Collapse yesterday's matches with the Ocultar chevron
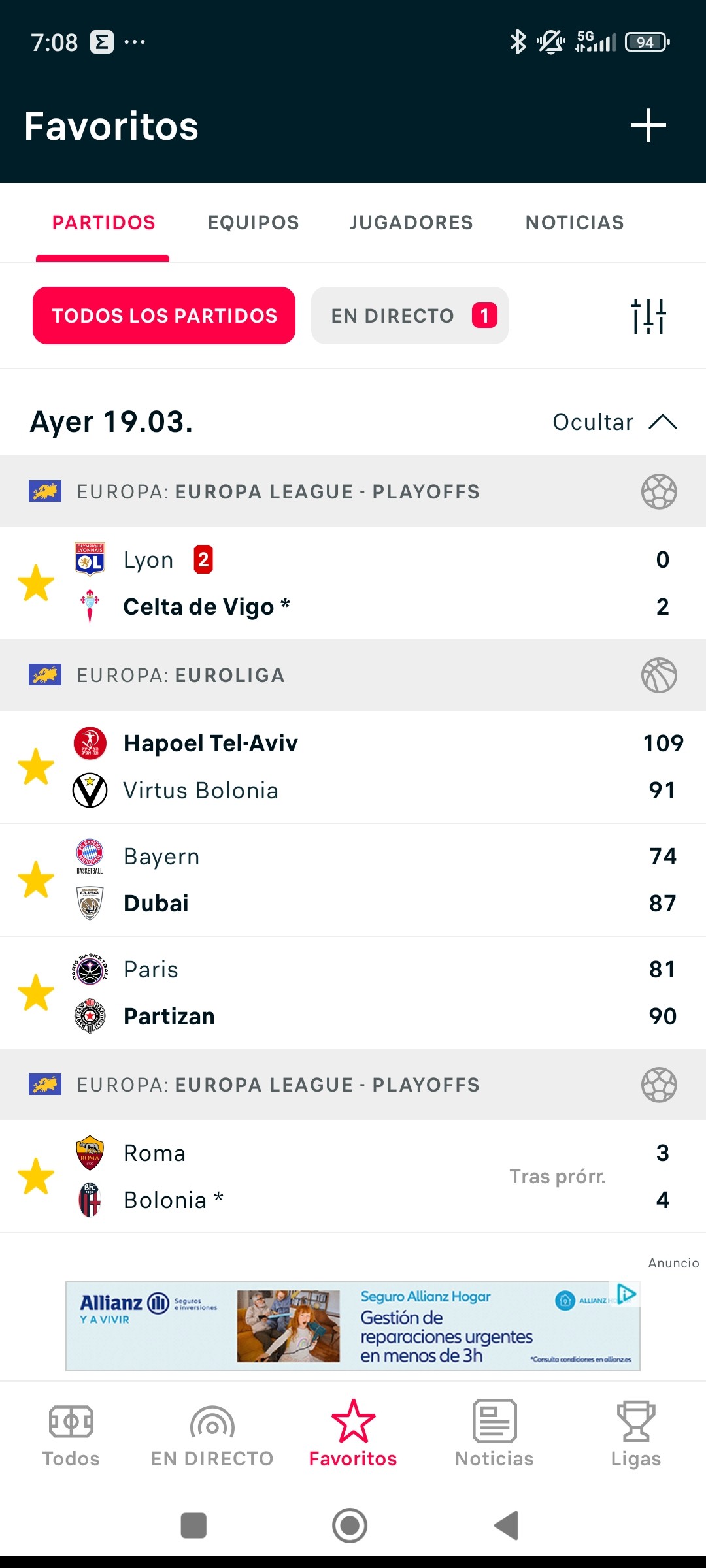The height and width of the screenshot is (1568, 706). point(663,422)
